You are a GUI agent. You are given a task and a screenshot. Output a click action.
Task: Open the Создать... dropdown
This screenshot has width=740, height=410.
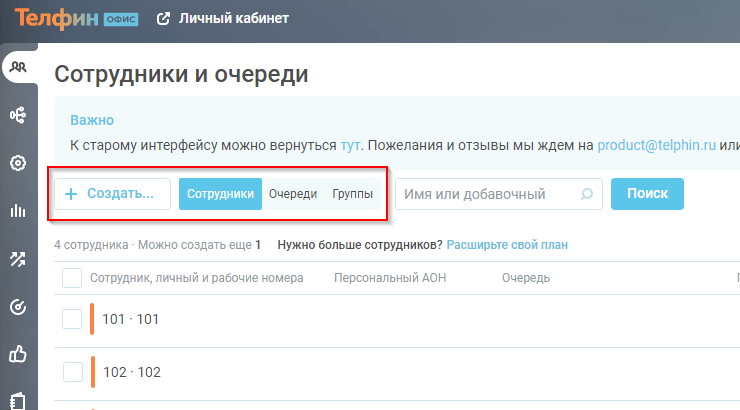[112, 194]
